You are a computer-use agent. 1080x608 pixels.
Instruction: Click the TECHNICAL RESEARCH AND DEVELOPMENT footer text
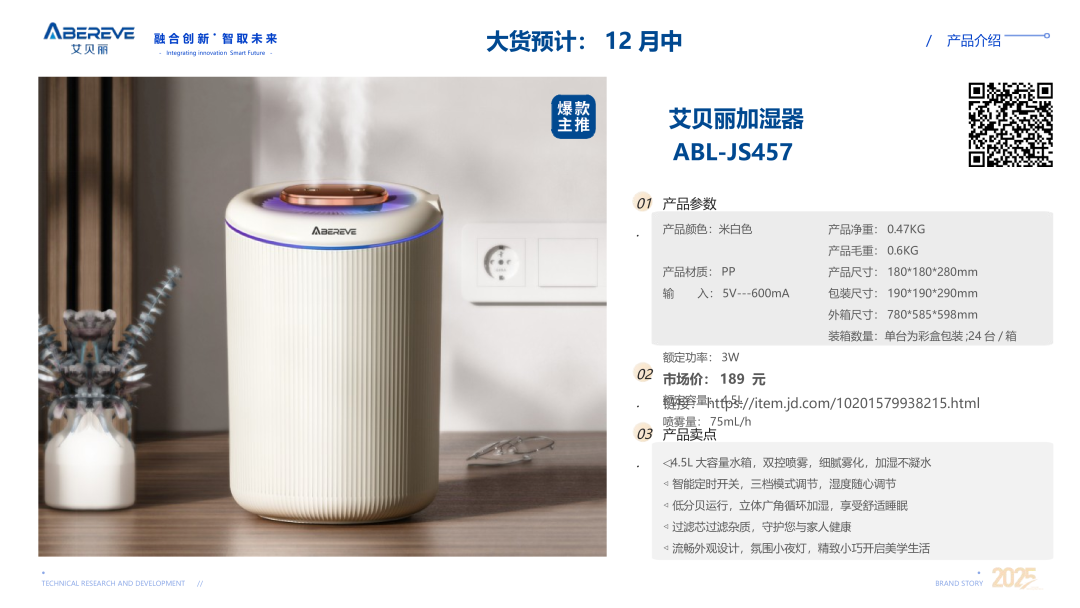113,583
